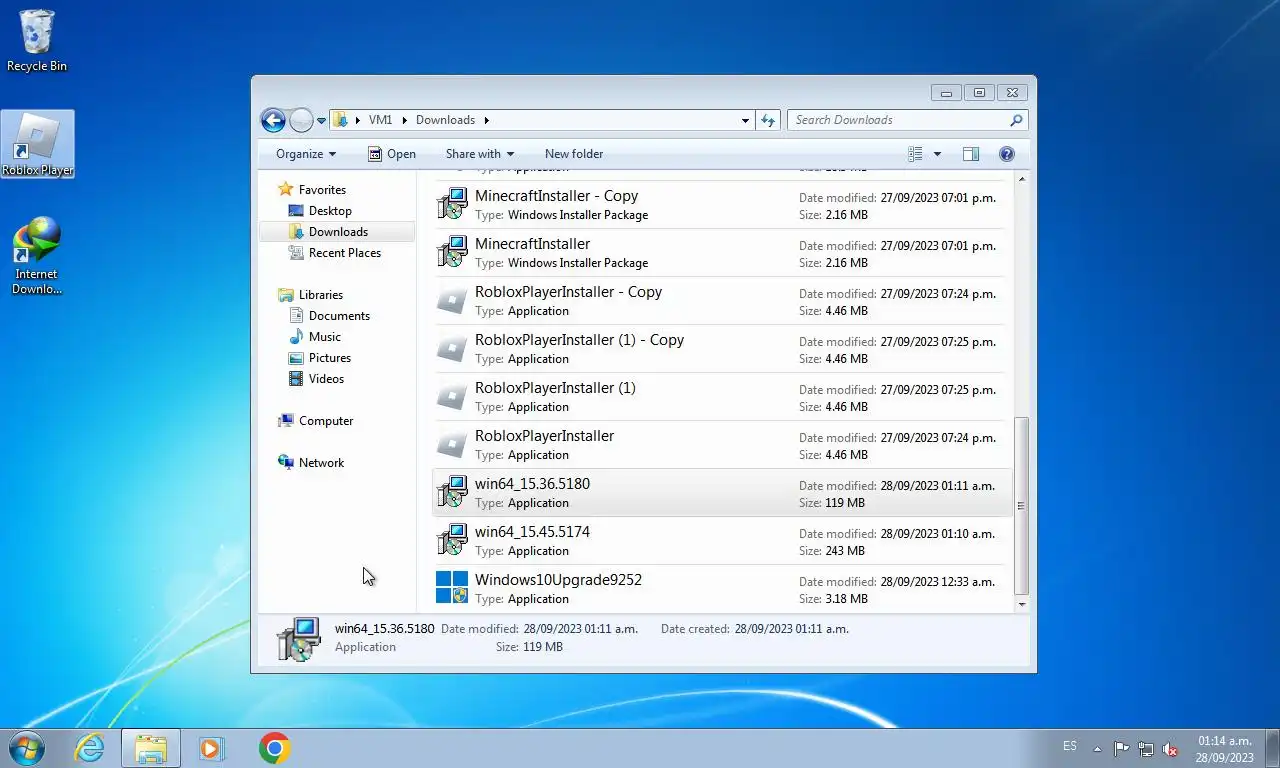Image resolution: width=1280 pixels, height=768 pixels.
Task: Click VM1 in the address breadcrumb
Action: 380,120
